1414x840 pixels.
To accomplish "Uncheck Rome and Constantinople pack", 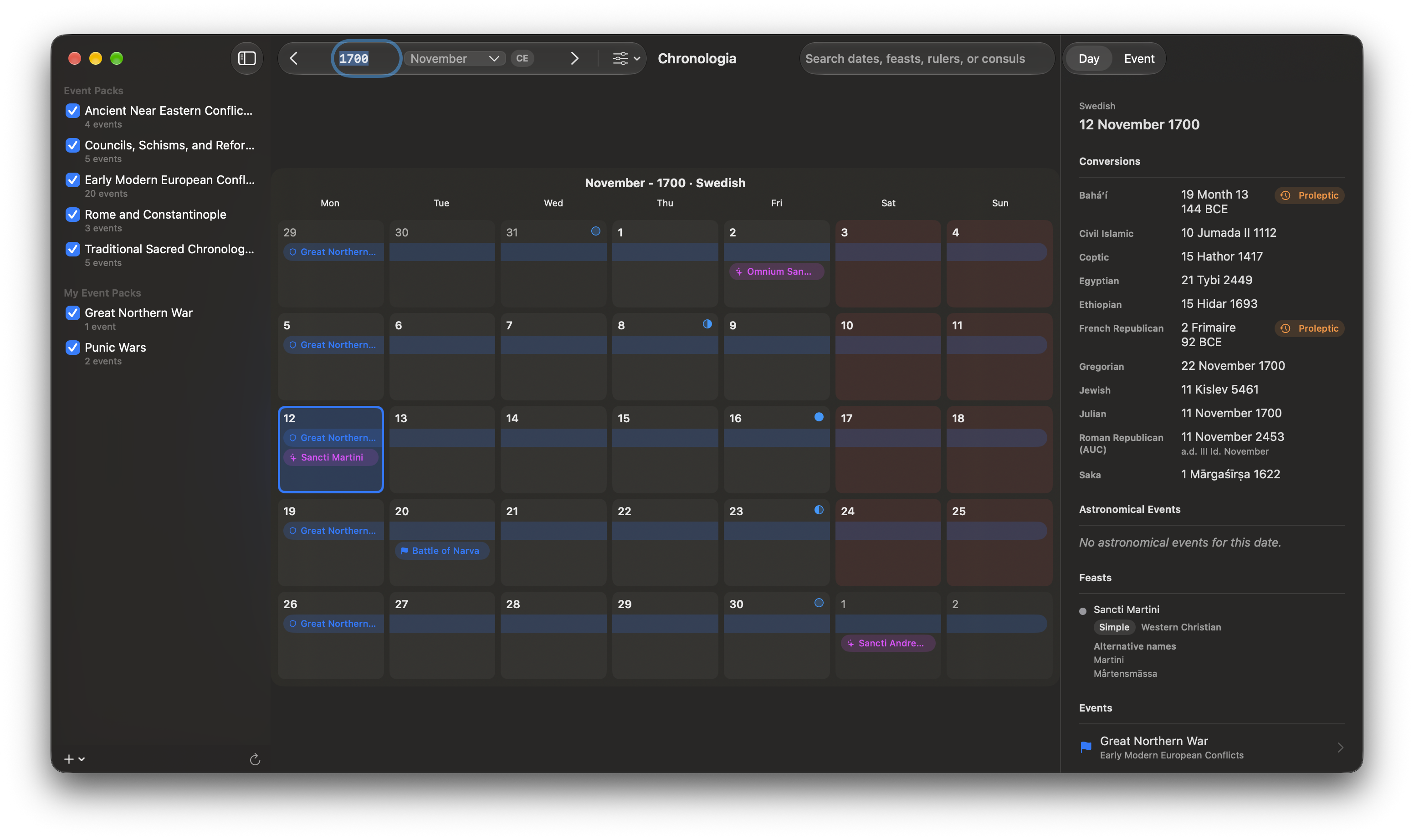I will coord(72,215).
